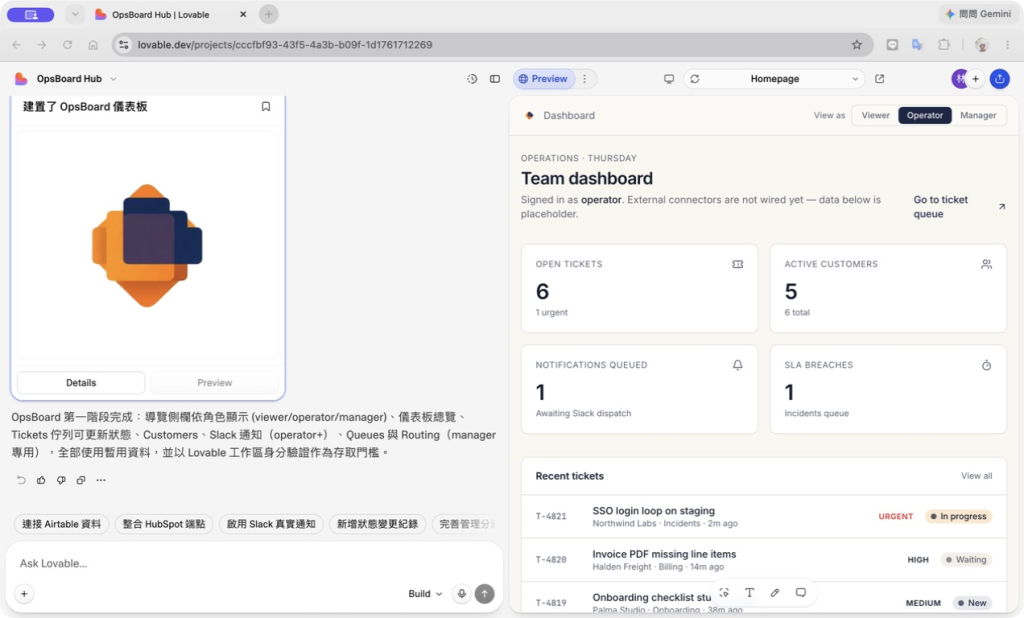
Task: Open the Build mode dropdown
Action: coord(425,594)
